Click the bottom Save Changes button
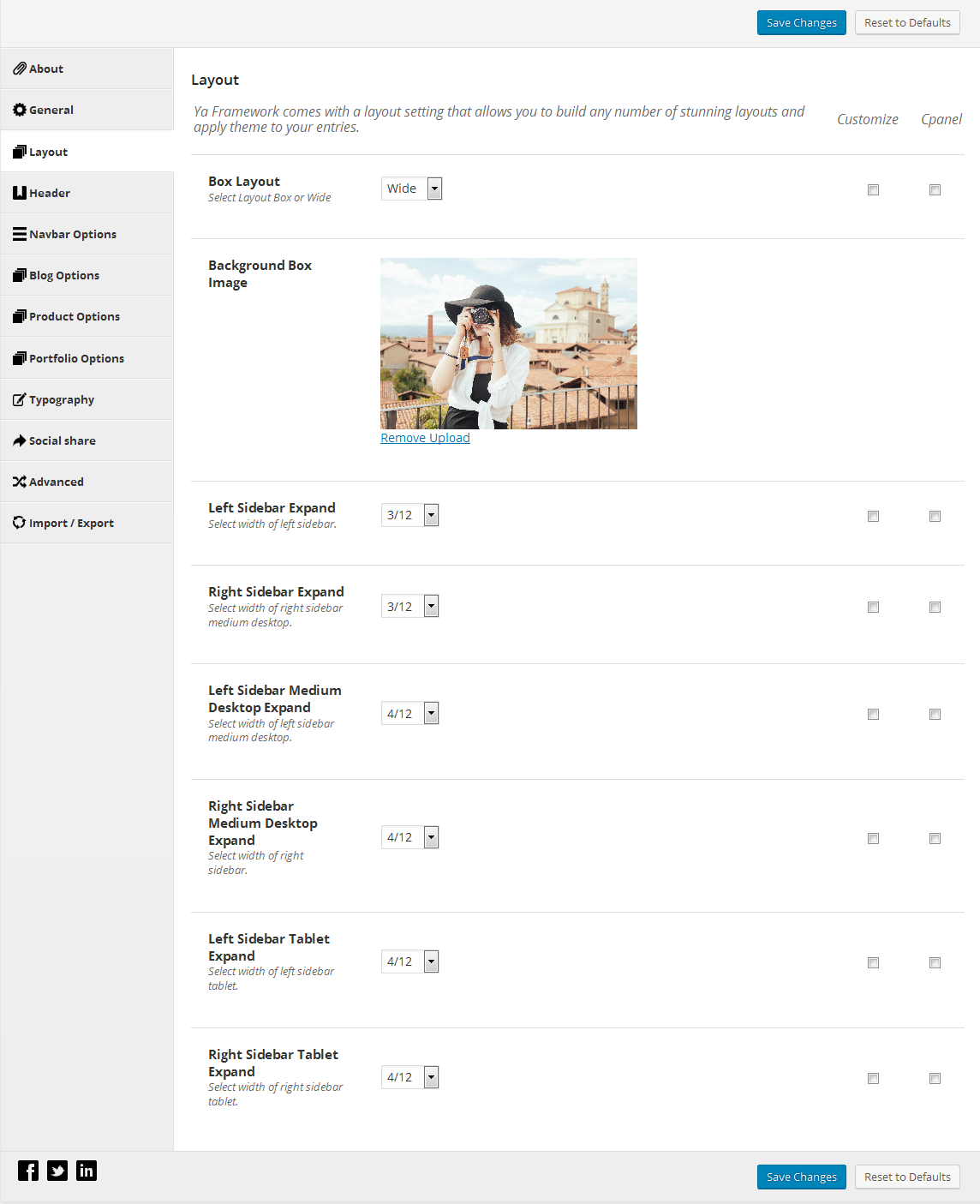 click(802, 1177)
